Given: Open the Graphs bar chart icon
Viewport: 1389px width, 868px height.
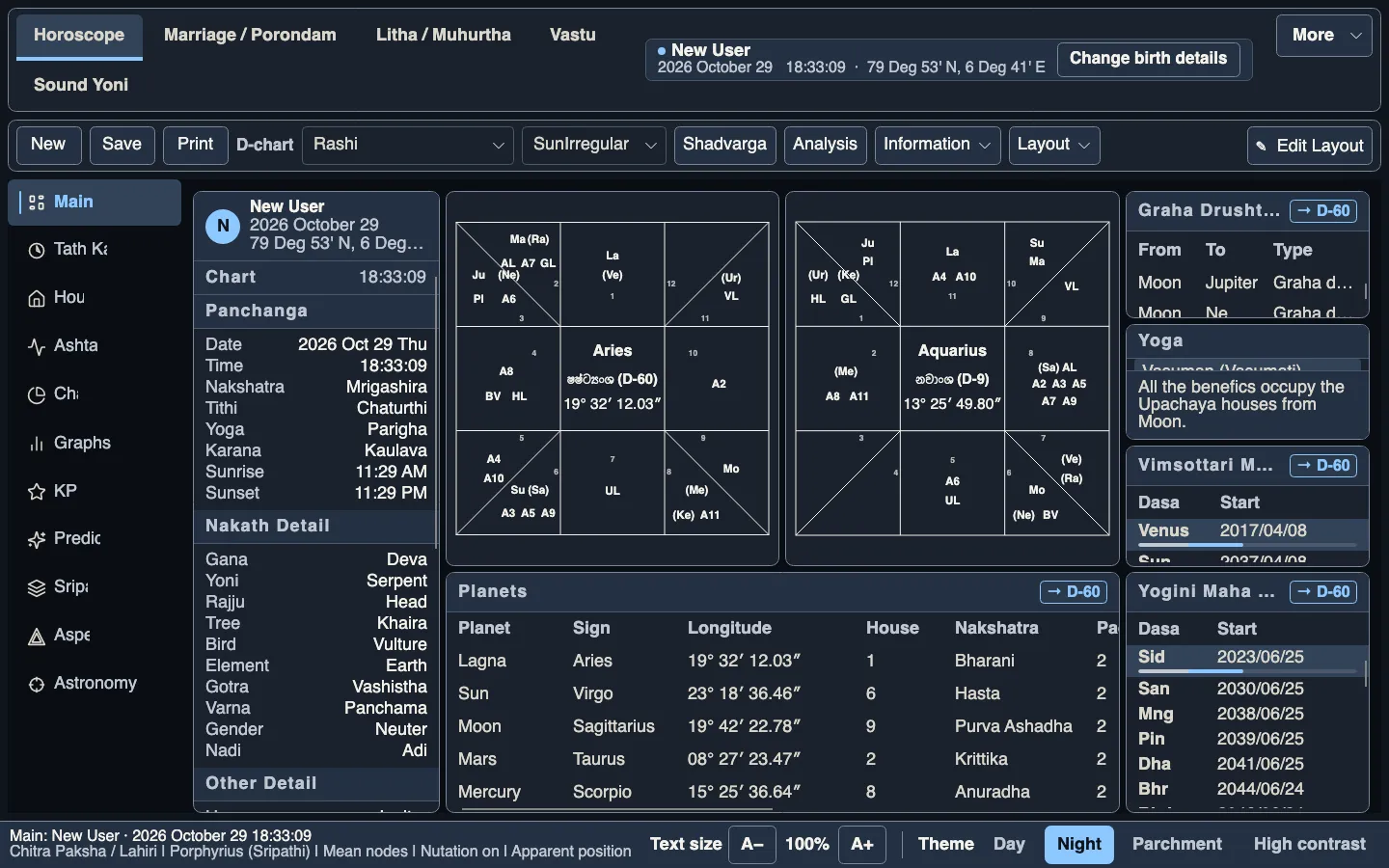Looking at the screenshot, I should [x=37, y=444].
